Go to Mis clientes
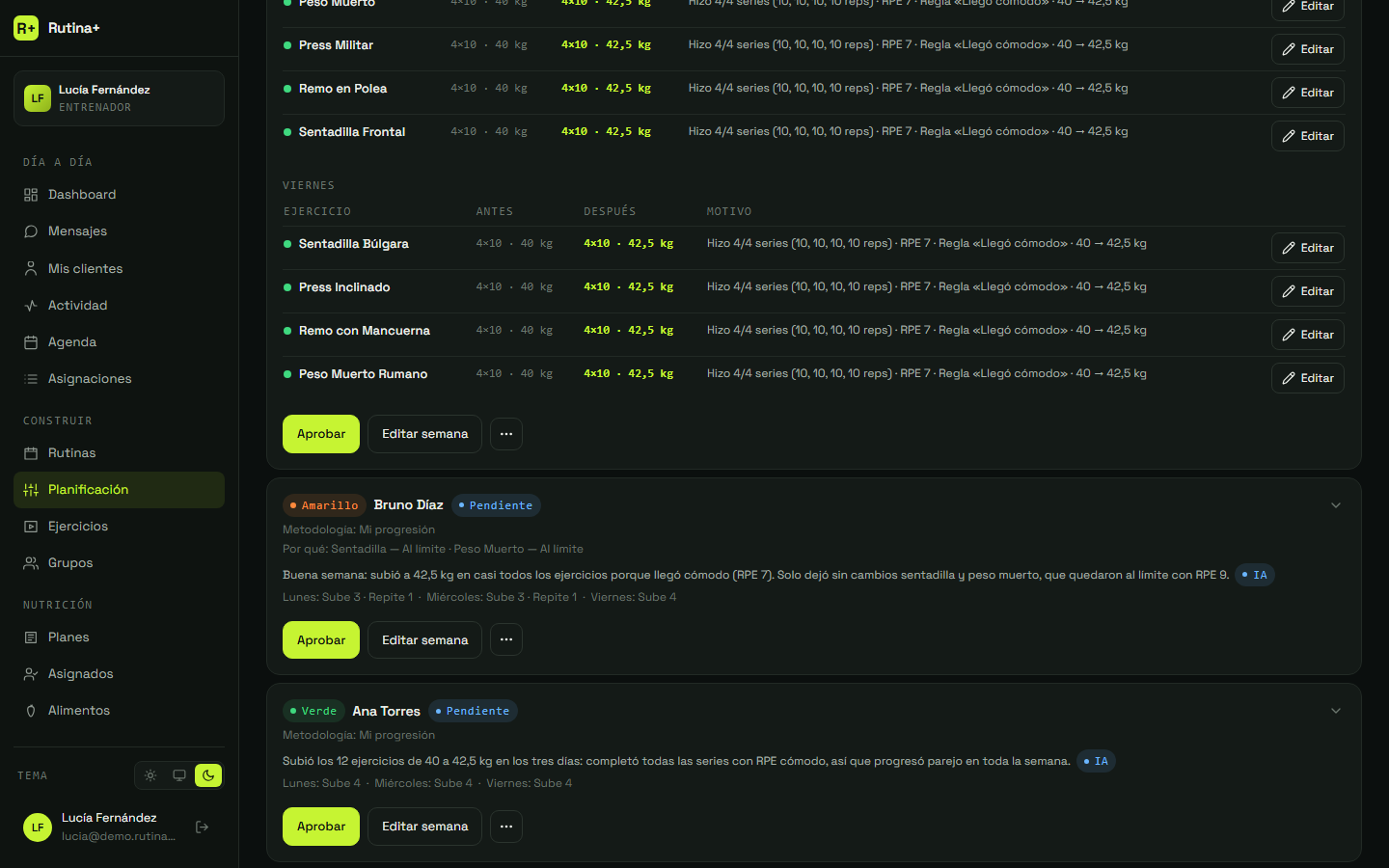Screen dimensions: 1389x868 pyautogui.click(x=119, y=269)
